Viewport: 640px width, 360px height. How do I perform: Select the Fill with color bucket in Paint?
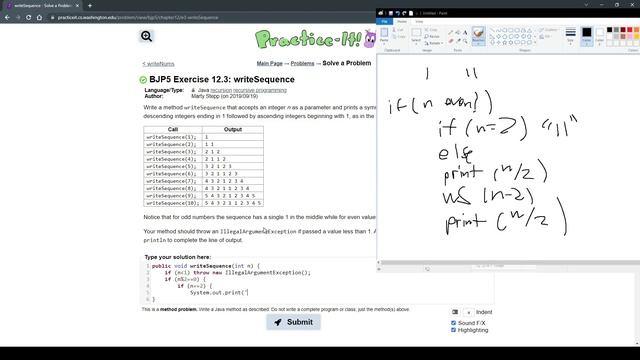[x=458, y=33]
